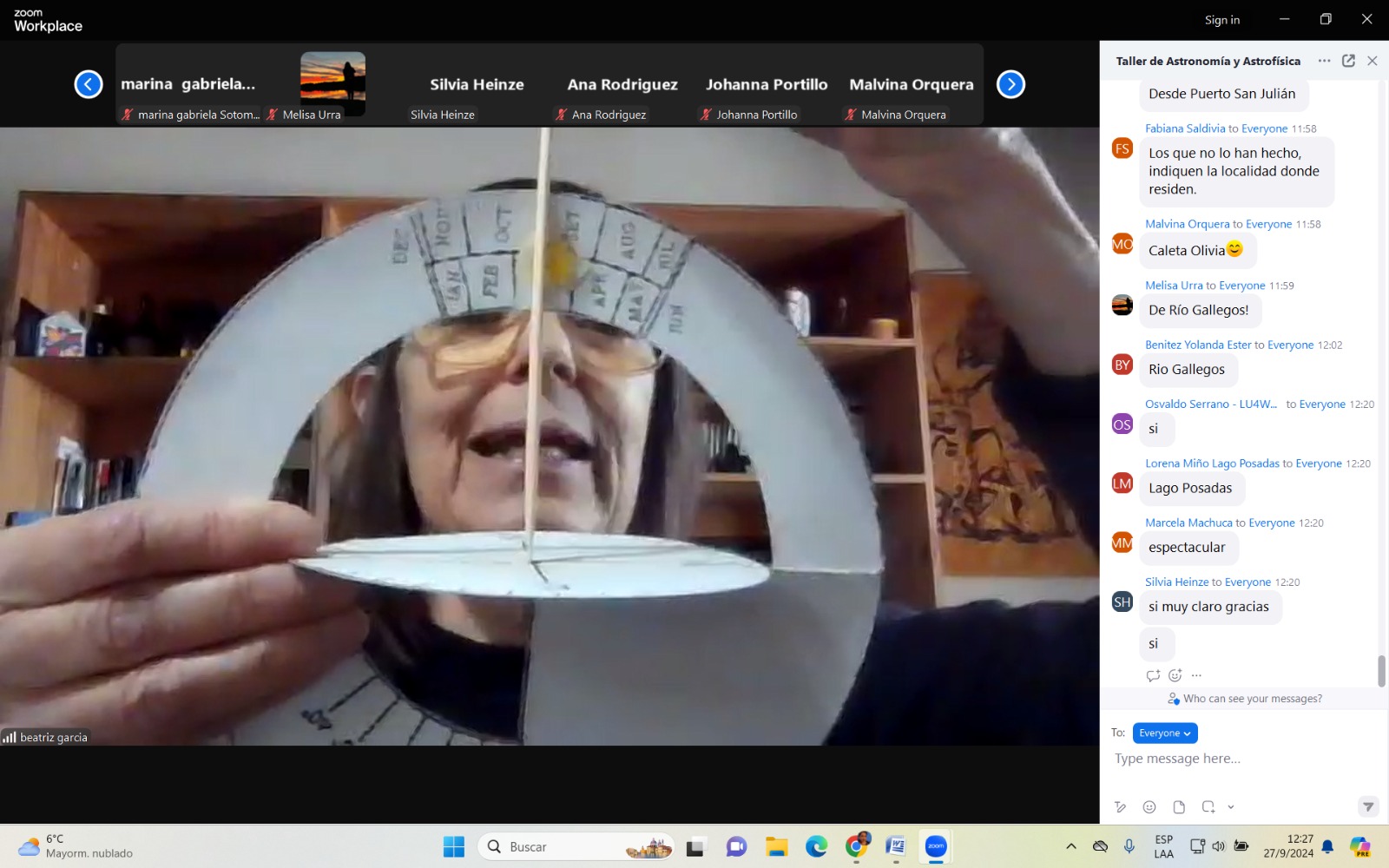This screenshot has height=868, width=1389.
Task: Reply in thread to last message
Action: tap(1153, 675)
